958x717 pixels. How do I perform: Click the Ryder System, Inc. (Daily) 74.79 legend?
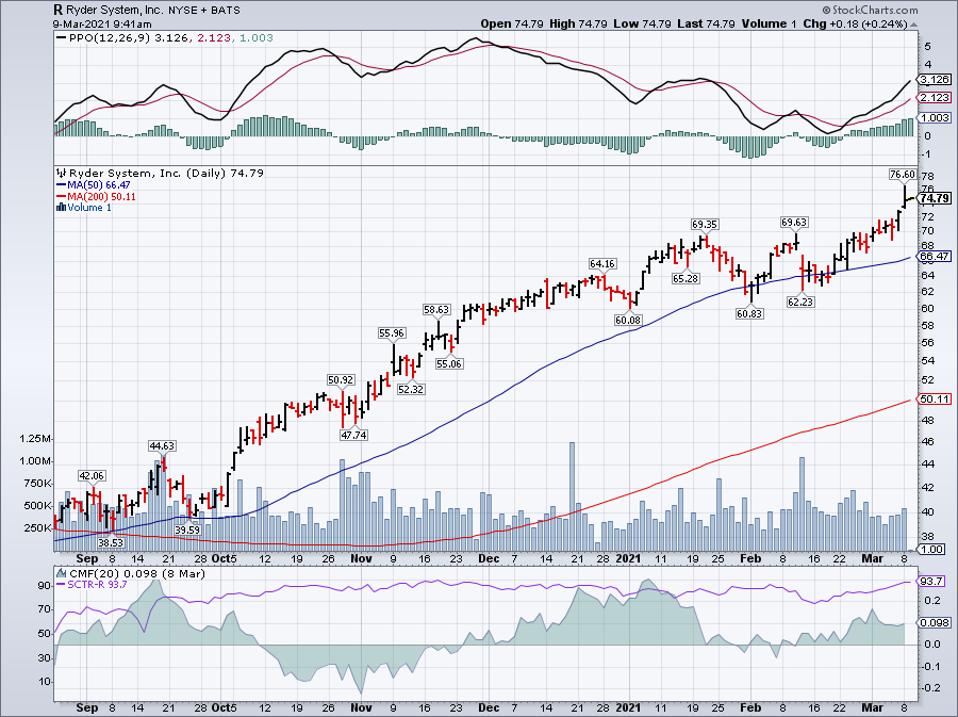(165, 173)
